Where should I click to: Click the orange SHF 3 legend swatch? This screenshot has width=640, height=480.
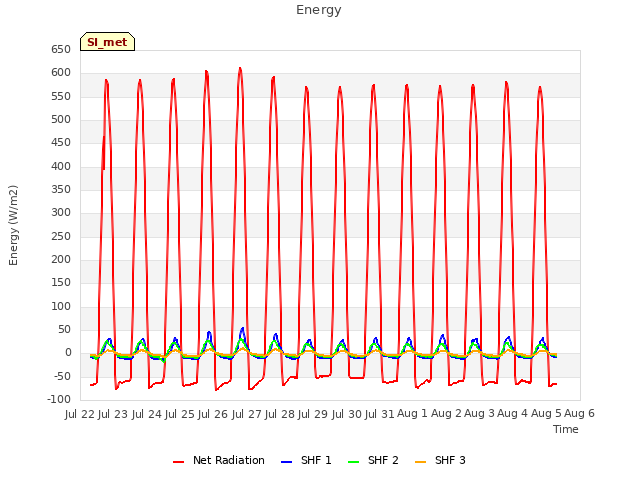[420, 462]
